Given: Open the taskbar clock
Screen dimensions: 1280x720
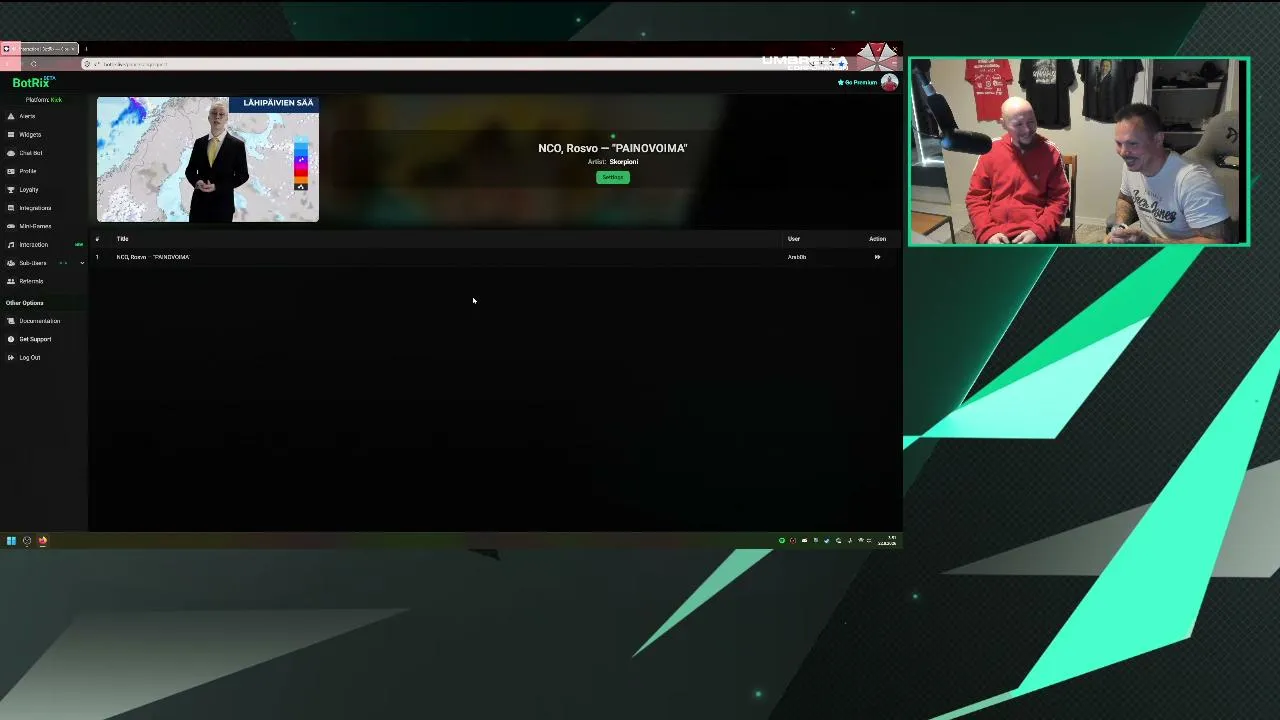Looking at the screenshot, I should [x=887, y=541].
